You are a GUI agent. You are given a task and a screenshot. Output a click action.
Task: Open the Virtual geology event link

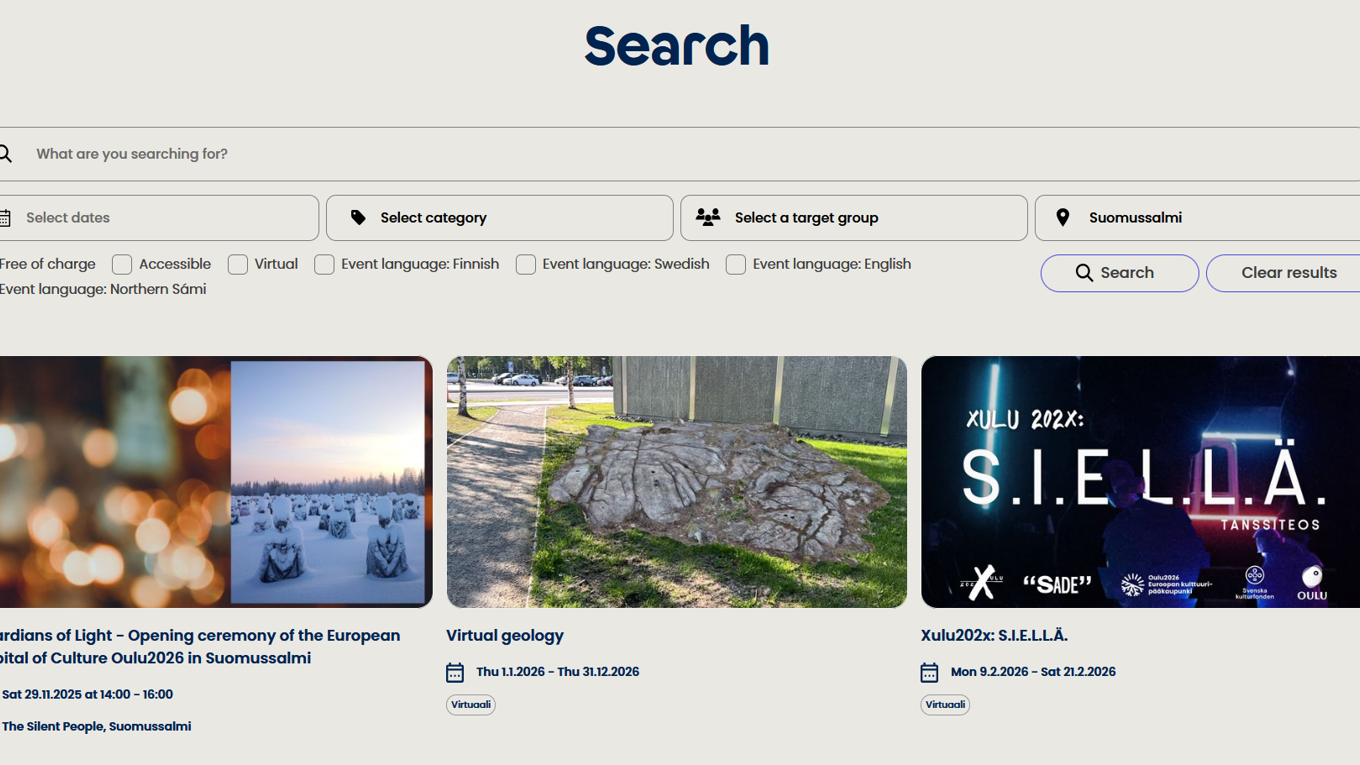[505, 636]
